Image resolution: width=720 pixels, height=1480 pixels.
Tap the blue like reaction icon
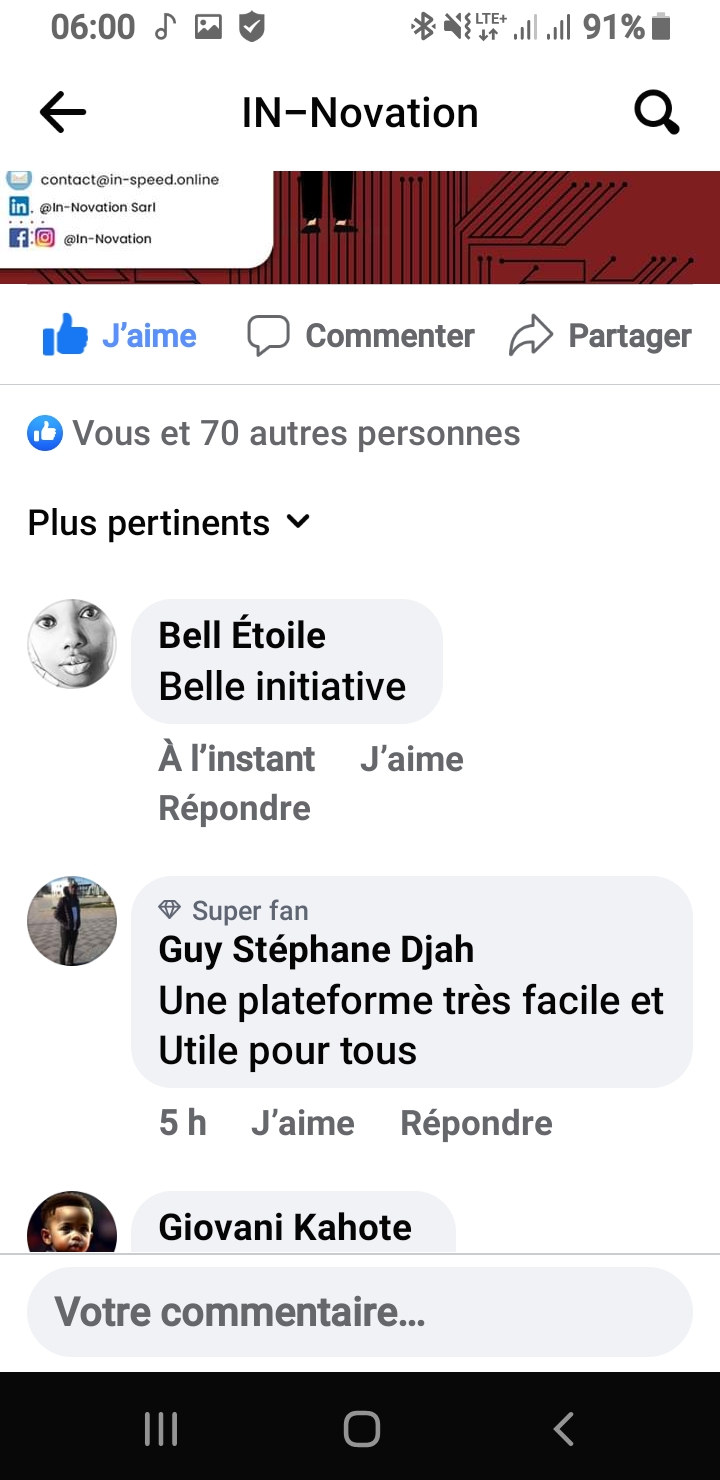[x=45, y=433]
